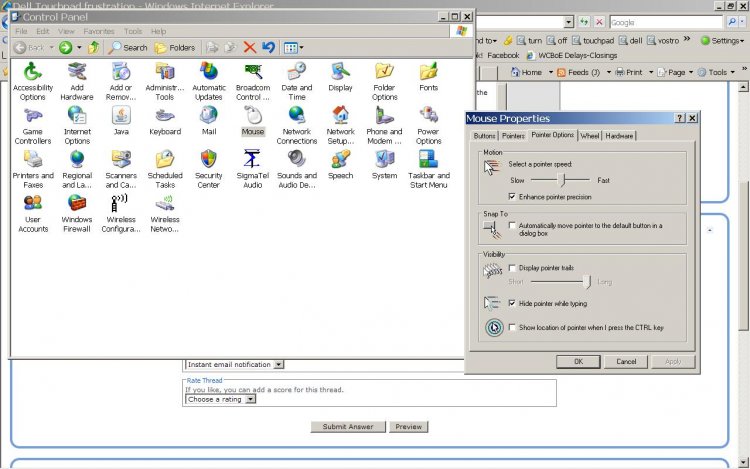Open the Favorites menu in Control Panel
750x469 pixels.
[x=99, y=31]
